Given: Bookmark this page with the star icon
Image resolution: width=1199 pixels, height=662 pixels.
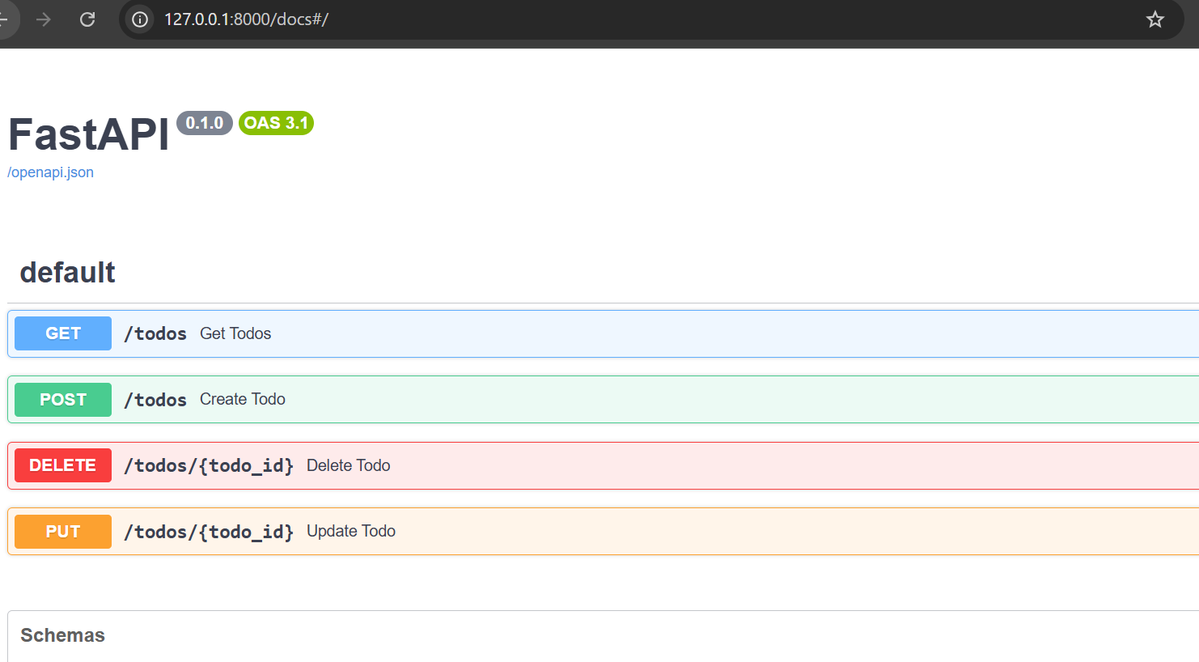Looking at the screenshot, I should coord(1155,19).
